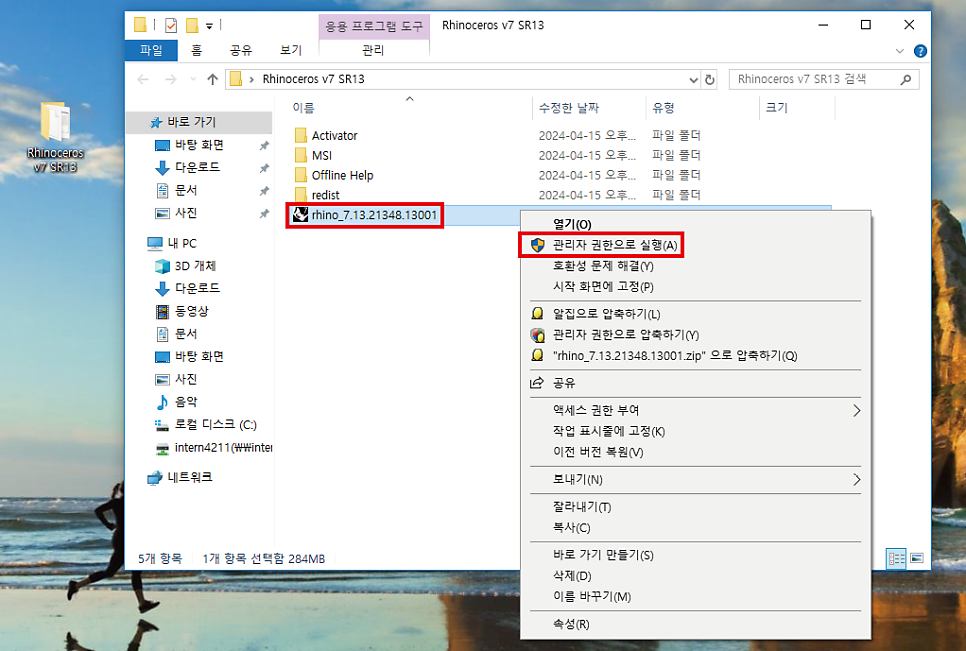
Task: Choose 공유 in the context menu
Action: [x=696, y=383]
